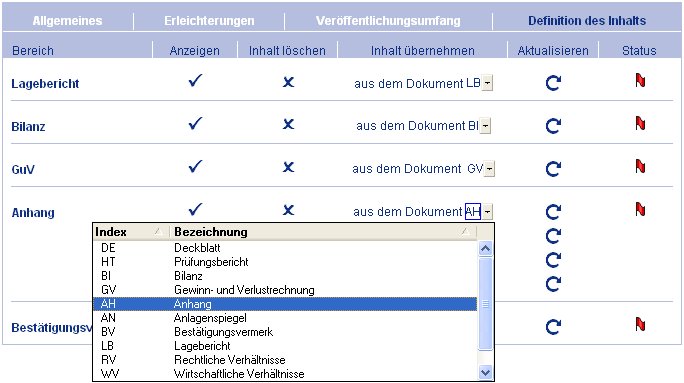
Task: Click the refresh icon for Lagebericht
Action: (x=553, y=83)
